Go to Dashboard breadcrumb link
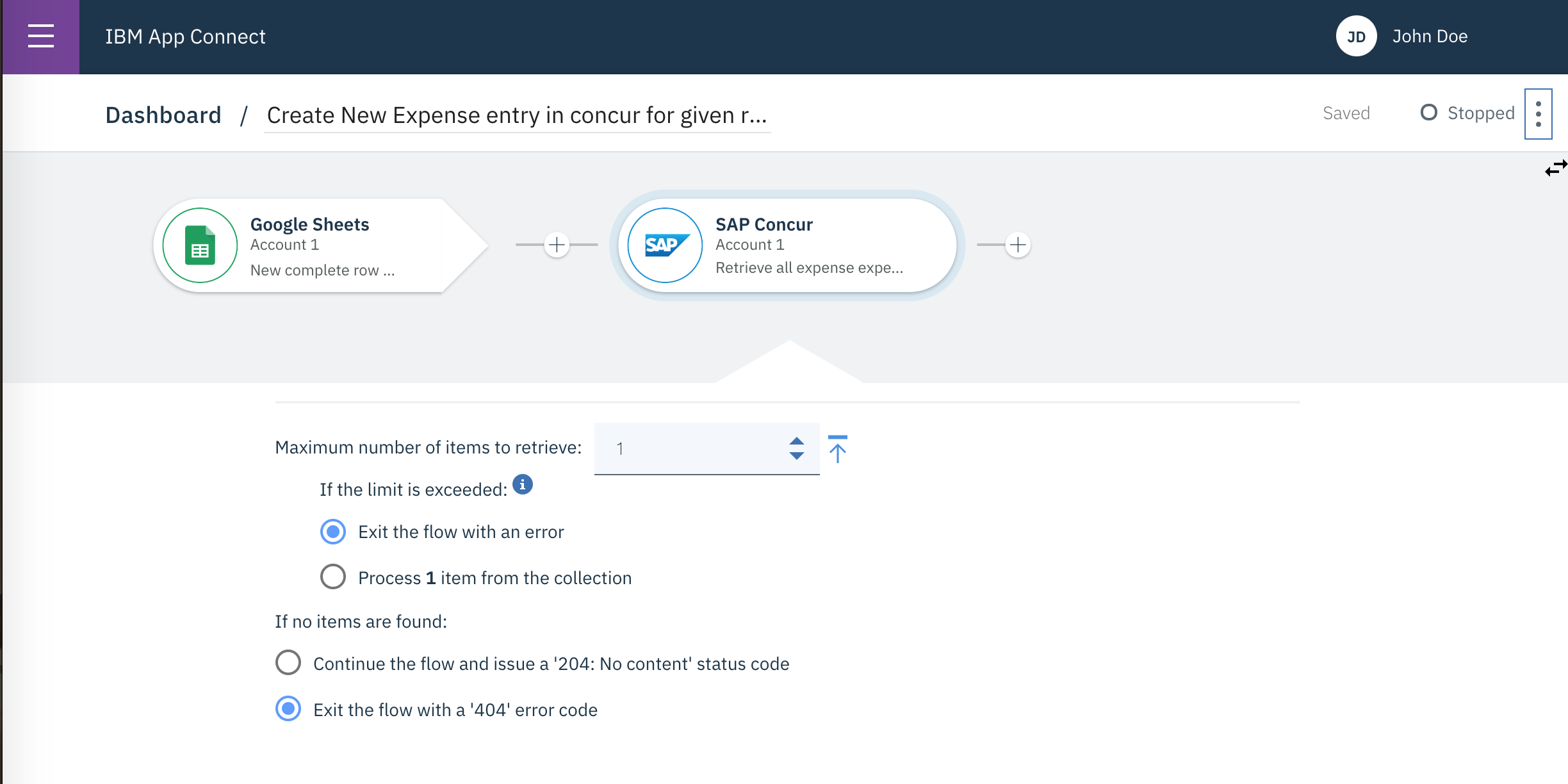The image size is (1568, 784). coord(163,115)
